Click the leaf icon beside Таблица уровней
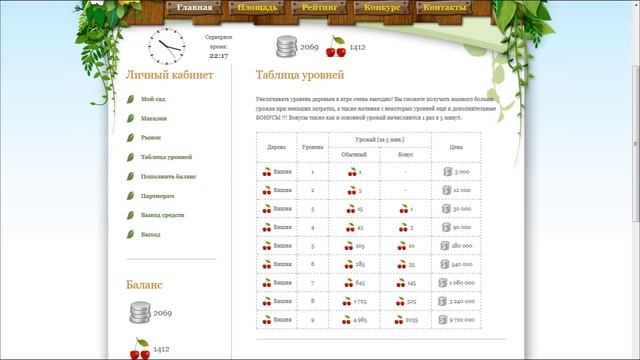Image resolution: width=640 pixels, height=360 pixels. (x=131, y=157)
